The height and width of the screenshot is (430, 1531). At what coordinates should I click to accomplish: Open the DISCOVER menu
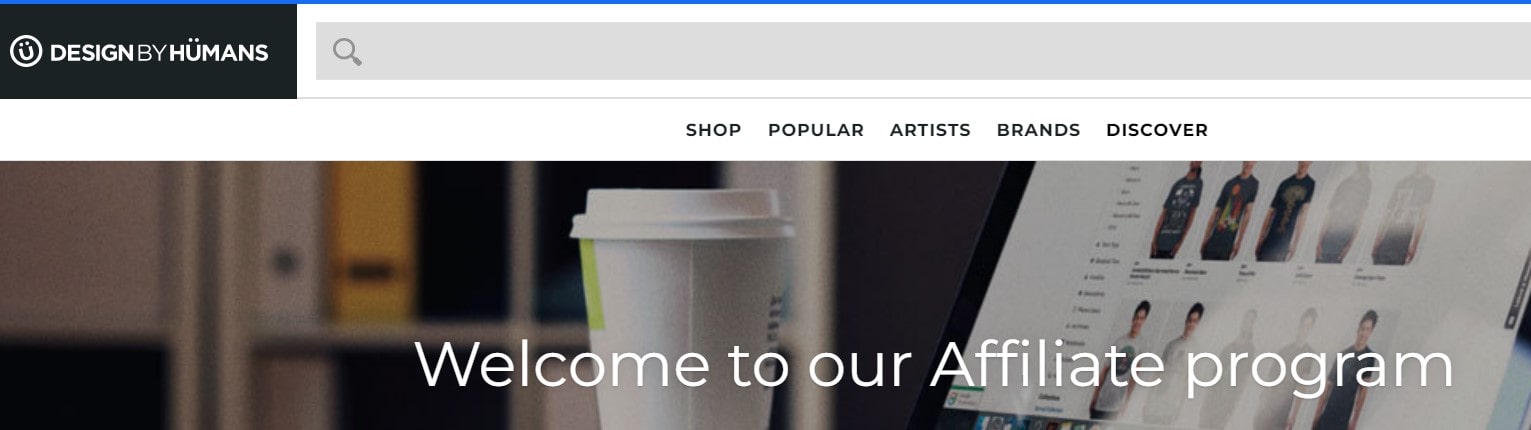pyautogui.click(x=1157, y=130)
